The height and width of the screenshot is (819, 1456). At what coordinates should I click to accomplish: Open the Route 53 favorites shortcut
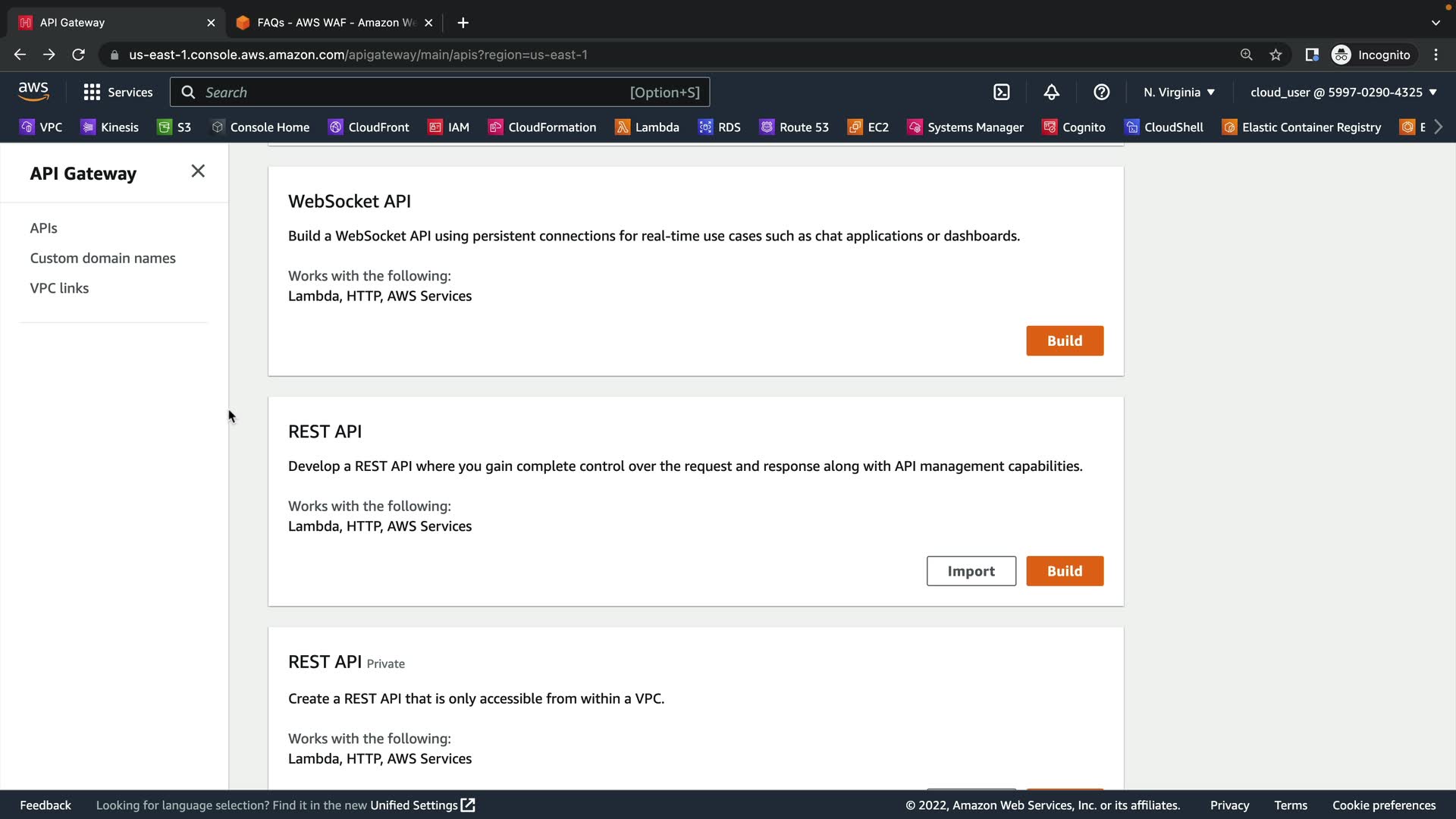pyautogui.click(x=794, y=127)
